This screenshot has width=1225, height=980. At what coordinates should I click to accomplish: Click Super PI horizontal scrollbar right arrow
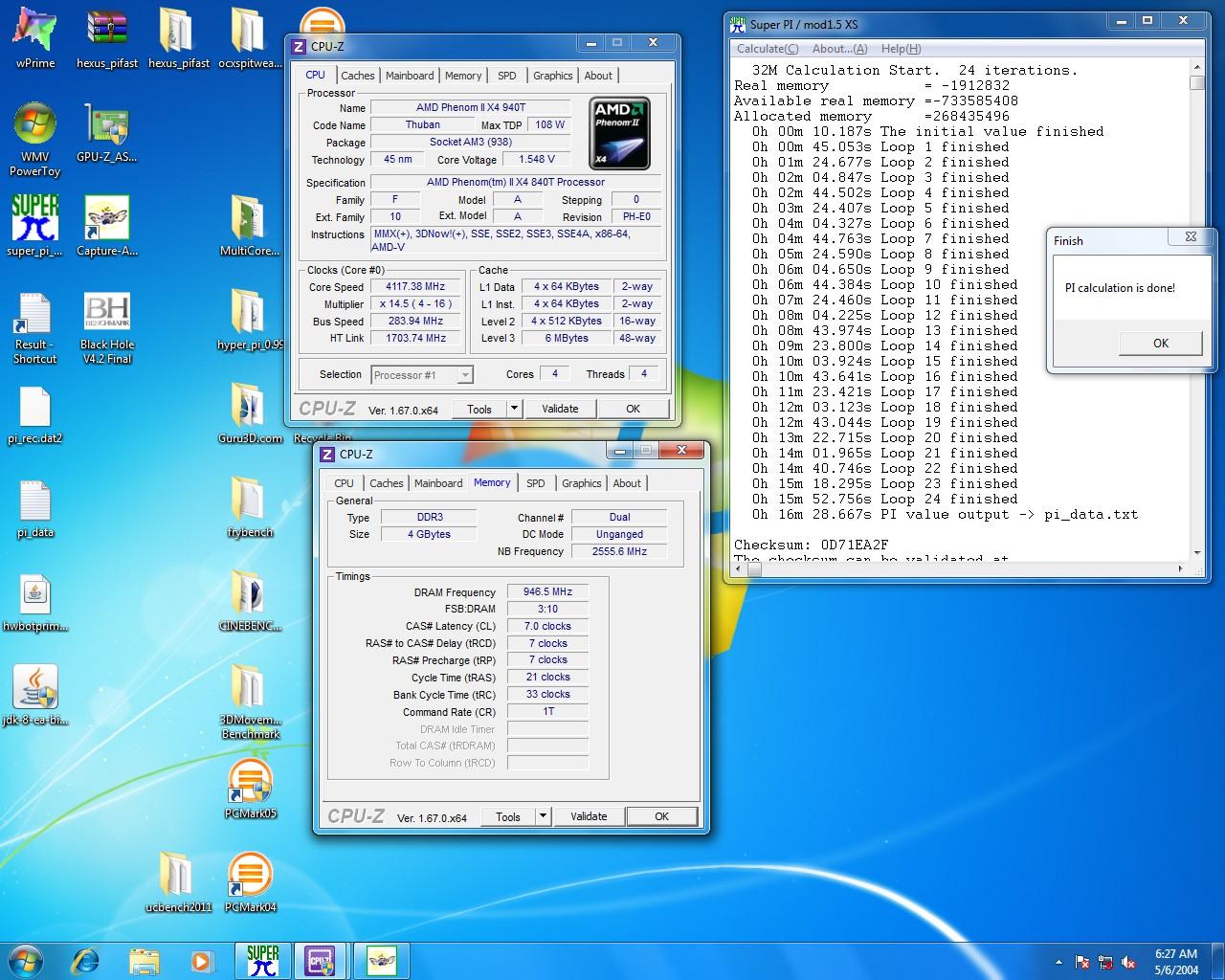coord(1180,568)
